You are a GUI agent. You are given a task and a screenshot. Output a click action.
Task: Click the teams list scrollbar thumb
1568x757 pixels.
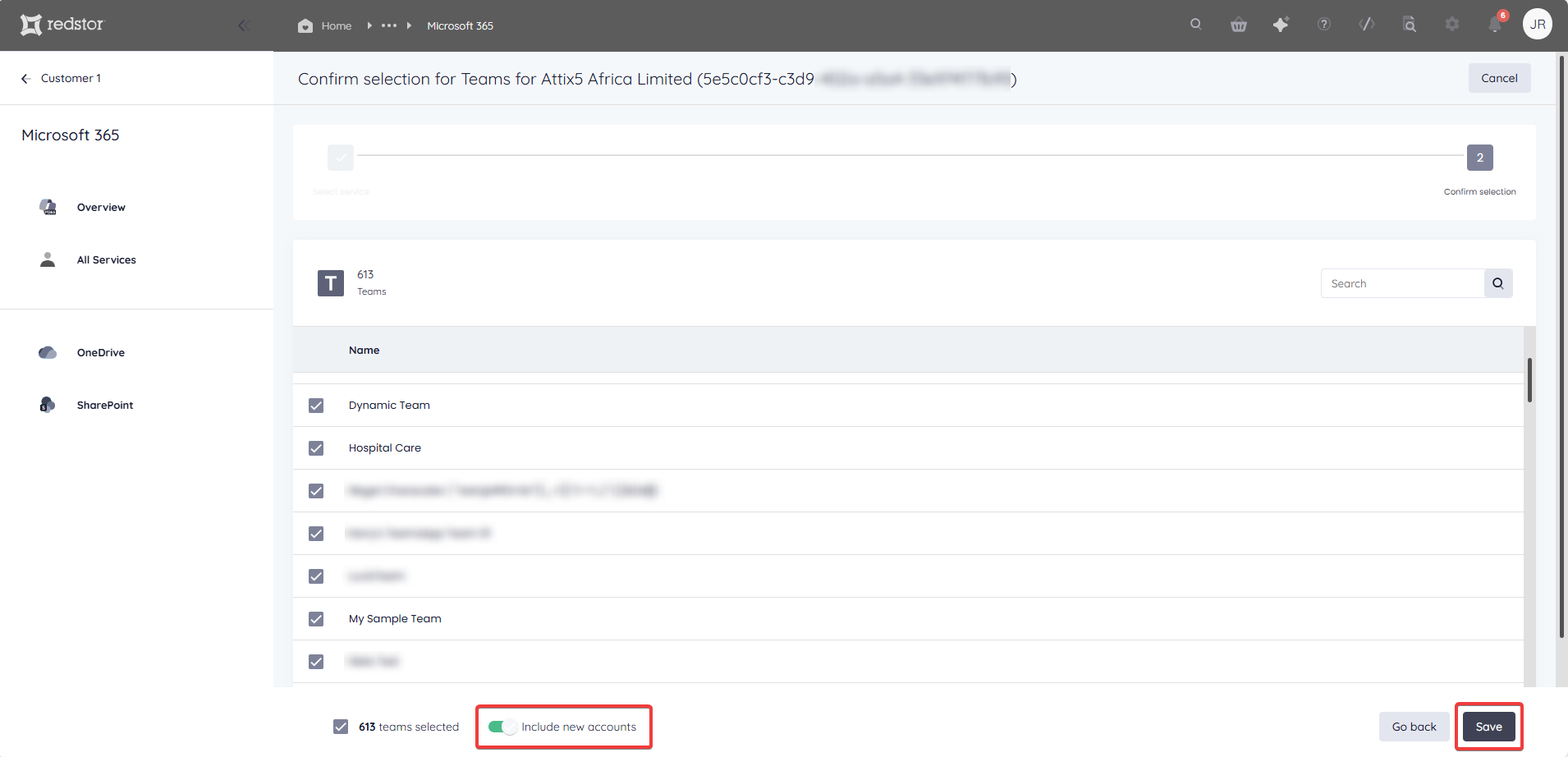point(1529,380)
